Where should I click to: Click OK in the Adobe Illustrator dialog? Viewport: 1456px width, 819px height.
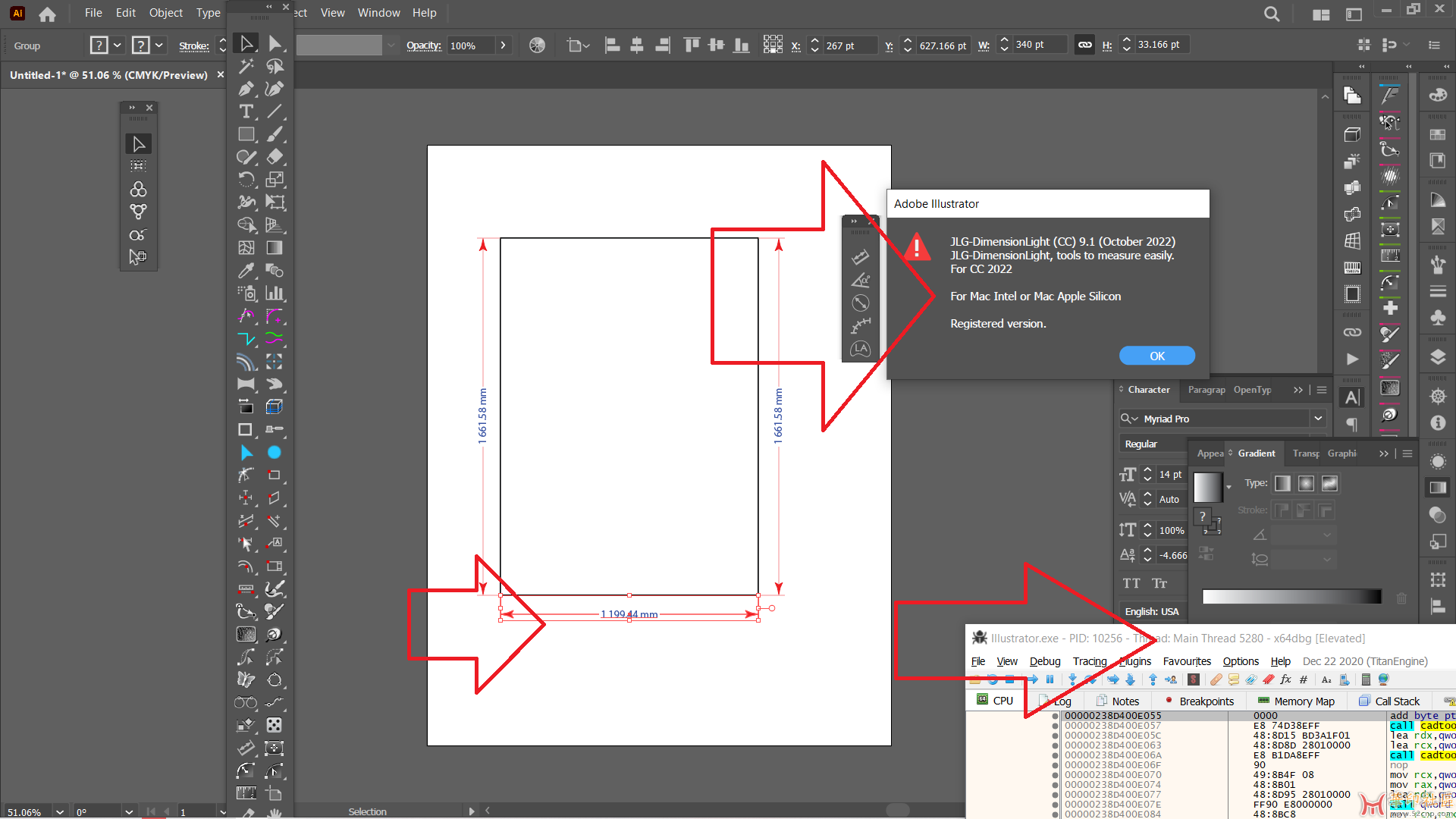click(1157, 356)
